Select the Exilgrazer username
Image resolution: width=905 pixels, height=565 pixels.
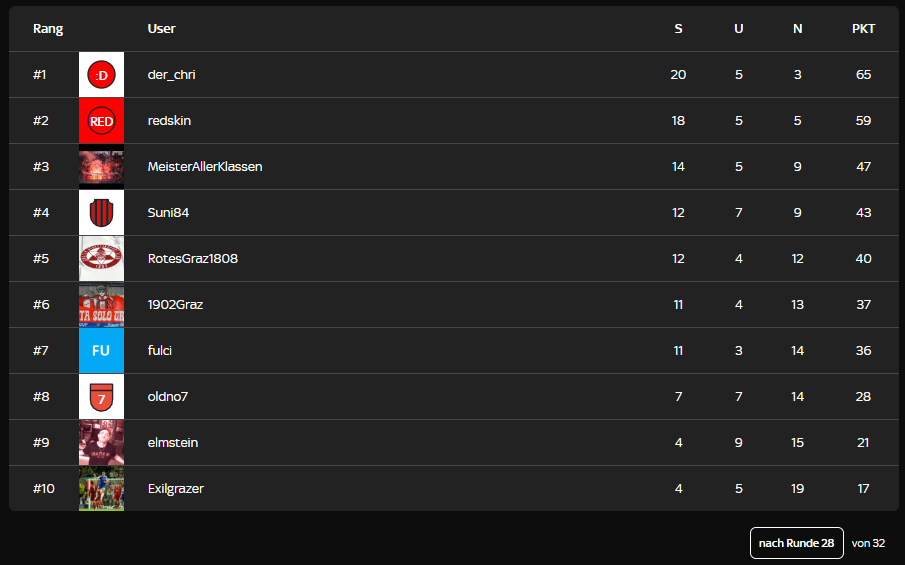tap(175, 489)
